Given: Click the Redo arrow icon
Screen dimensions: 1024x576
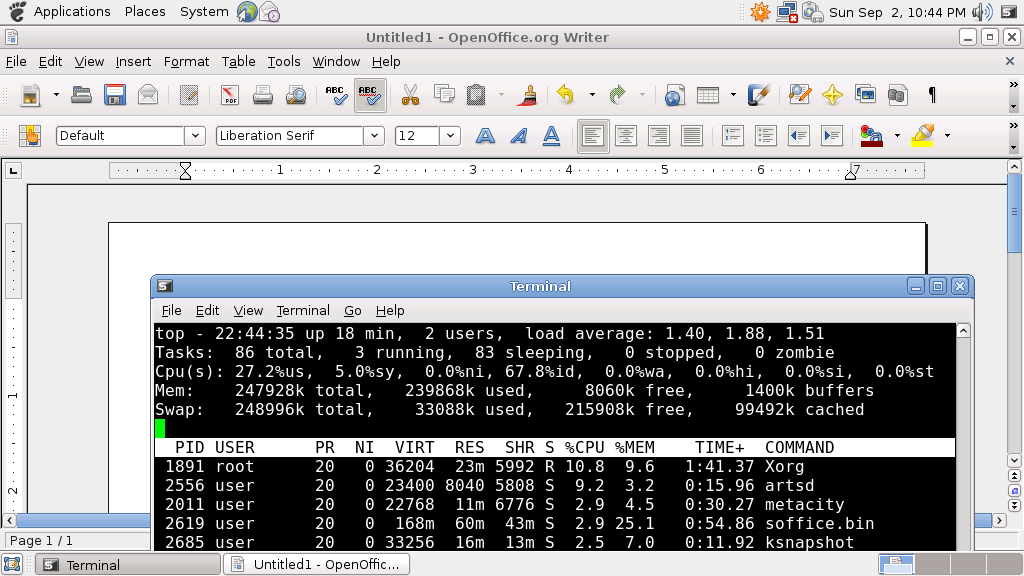Looking at the screenshot, I should [x=617, y=95].
